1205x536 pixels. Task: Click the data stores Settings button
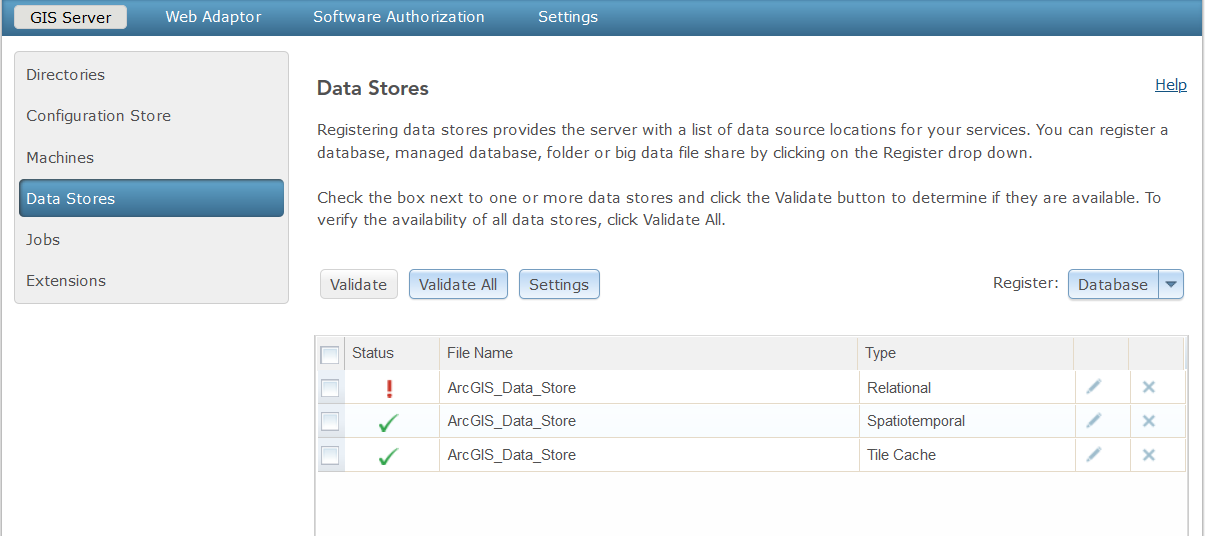(x=559, y=284)
